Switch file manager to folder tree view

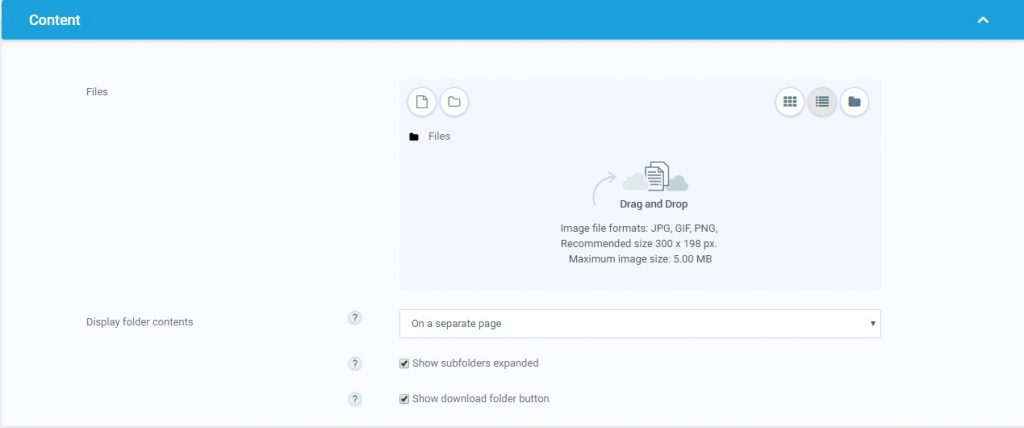point(854,102)
